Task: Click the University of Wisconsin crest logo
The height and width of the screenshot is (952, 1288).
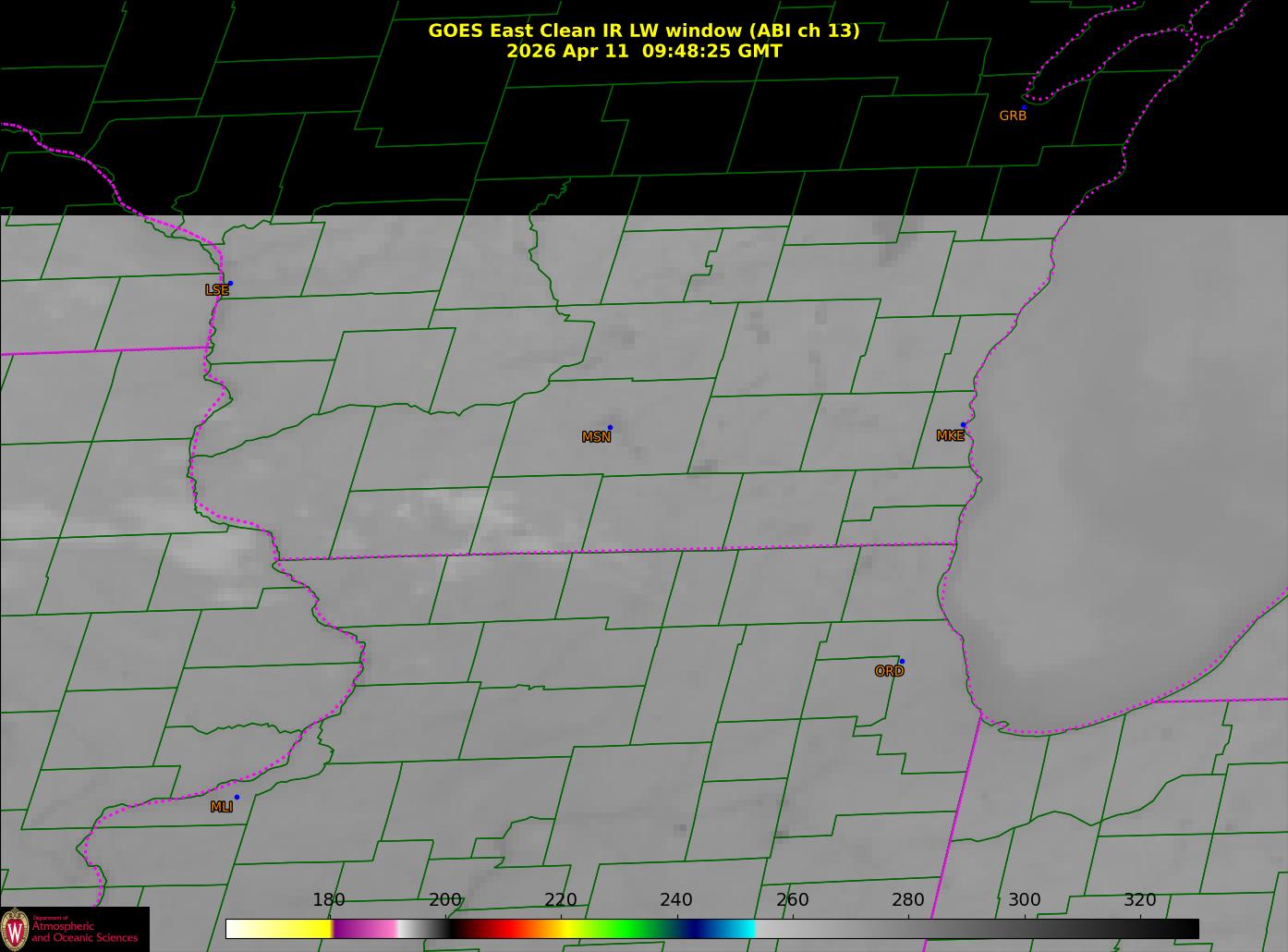Action: click(15, 928)
